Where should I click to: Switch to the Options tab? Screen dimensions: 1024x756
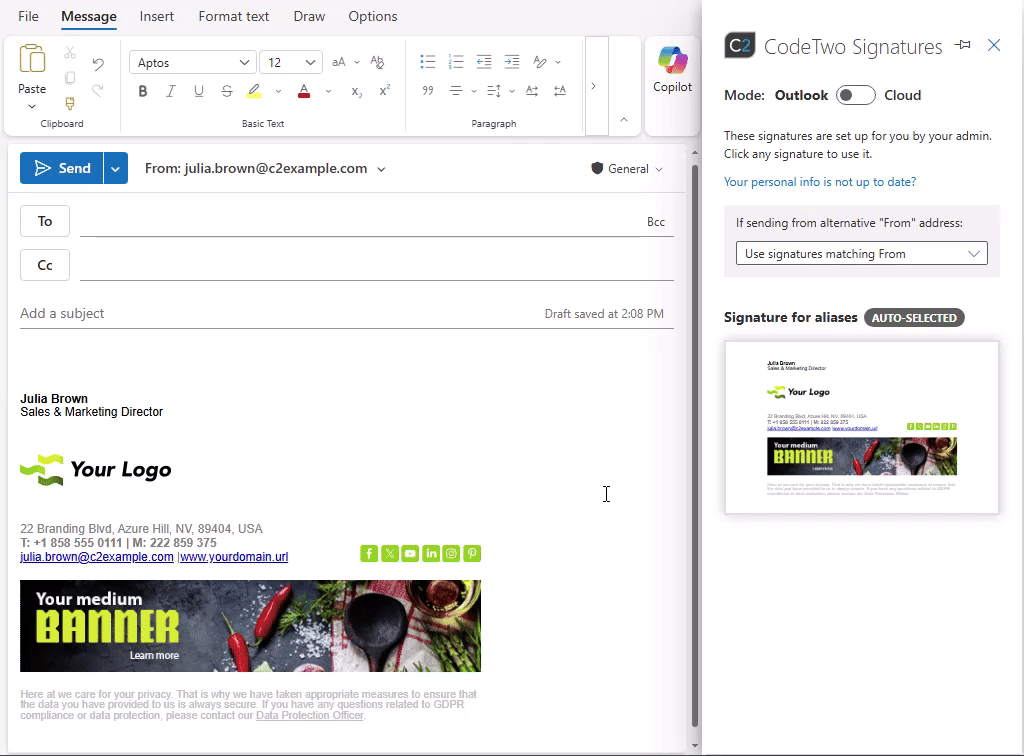tap(372, 16)
